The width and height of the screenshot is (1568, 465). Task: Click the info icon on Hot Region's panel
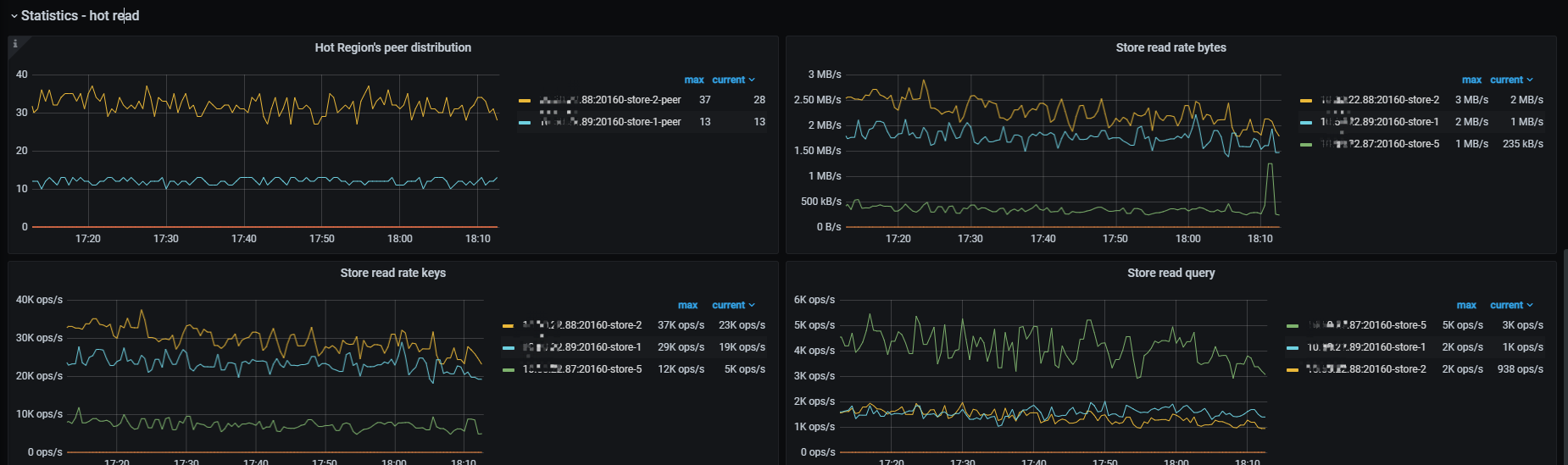coord(14,44)
